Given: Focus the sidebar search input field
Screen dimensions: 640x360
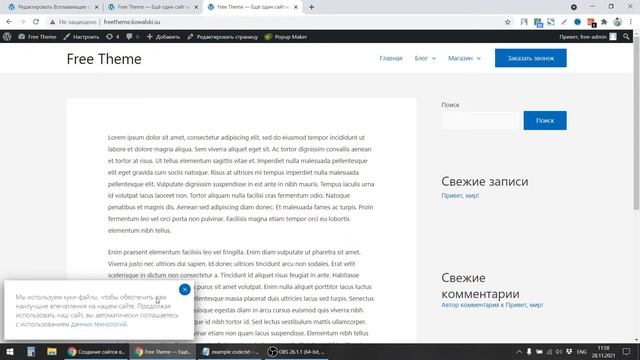Looking at the screenshot, I should click(481, 120).
